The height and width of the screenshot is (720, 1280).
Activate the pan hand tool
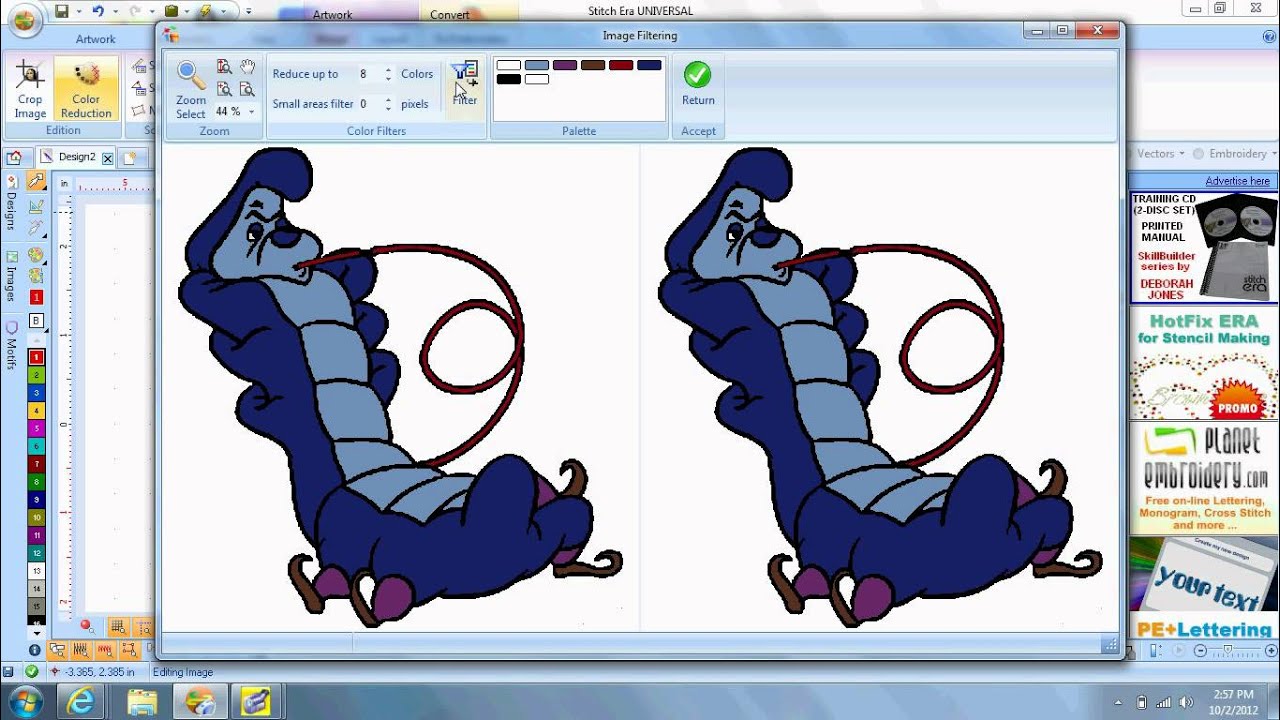246,67
